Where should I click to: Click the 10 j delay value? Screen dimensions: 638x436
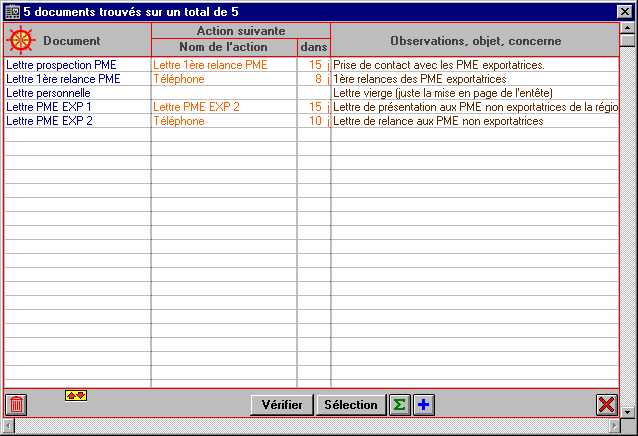[319, 121]
